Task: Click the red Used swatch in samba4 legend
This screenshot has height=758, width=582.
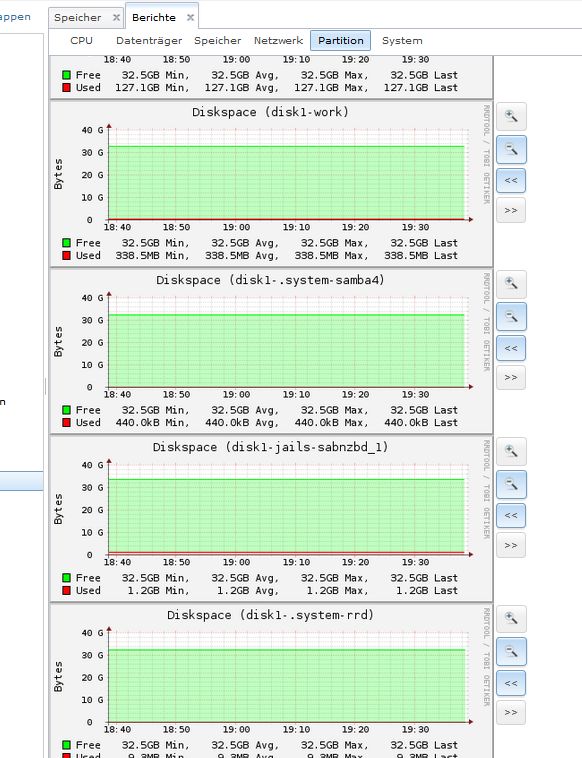Action: [67, 423]
